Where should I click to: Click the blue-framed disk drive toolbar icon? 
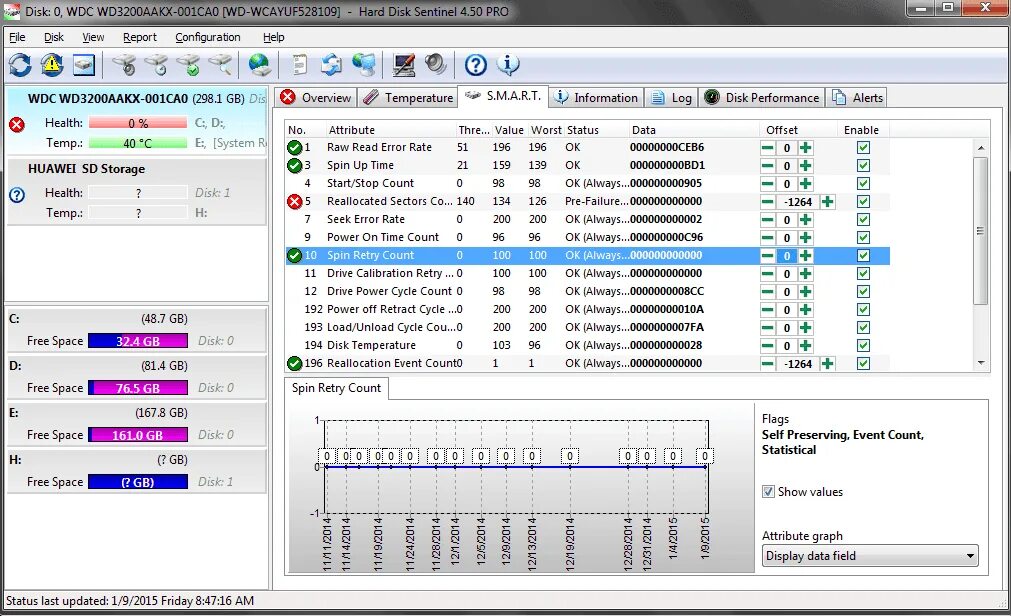[x=84, y=65]
